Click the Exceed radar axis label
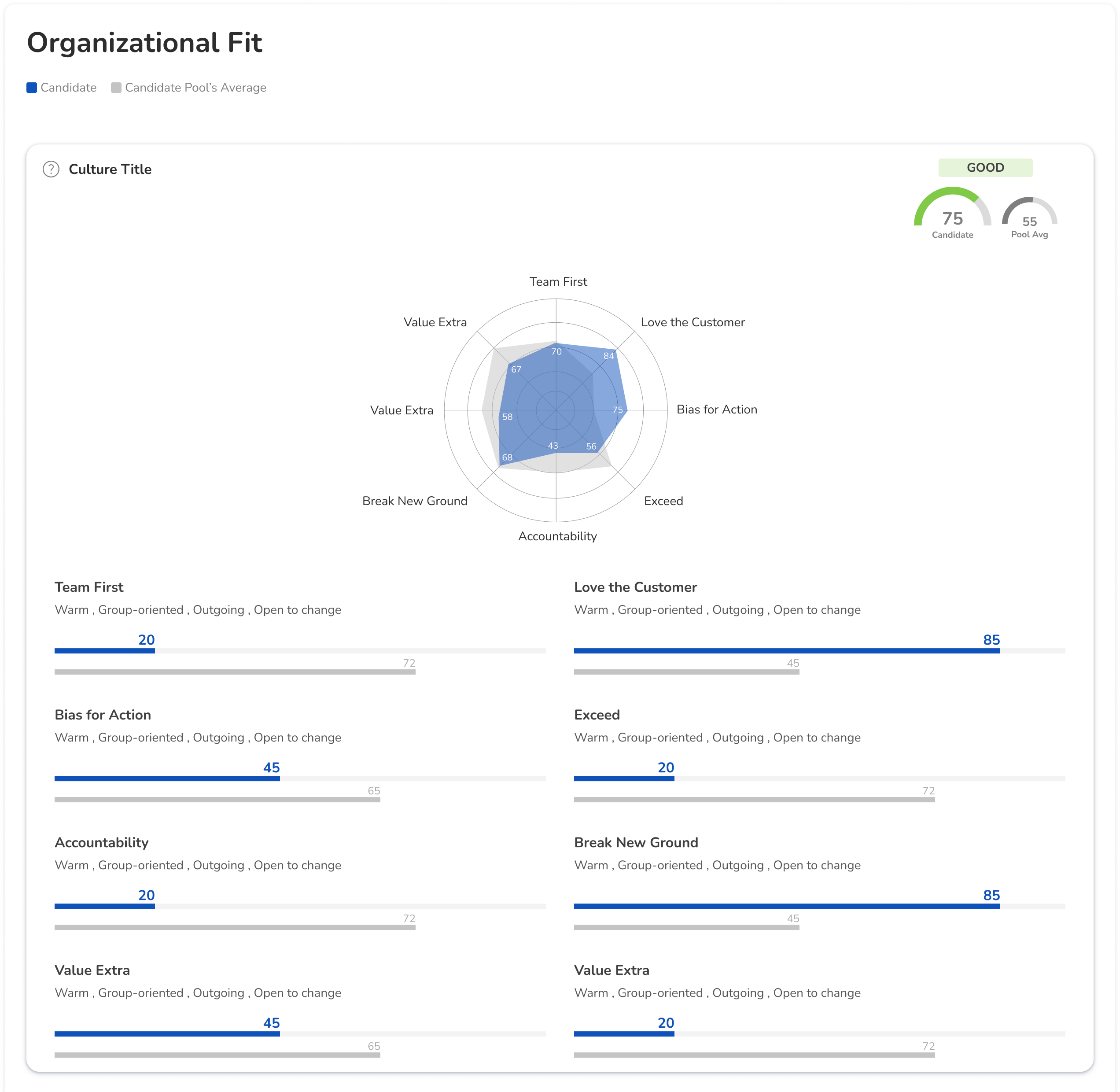Viewport: 1120px width, 1092px height. [x=663, y=501]
